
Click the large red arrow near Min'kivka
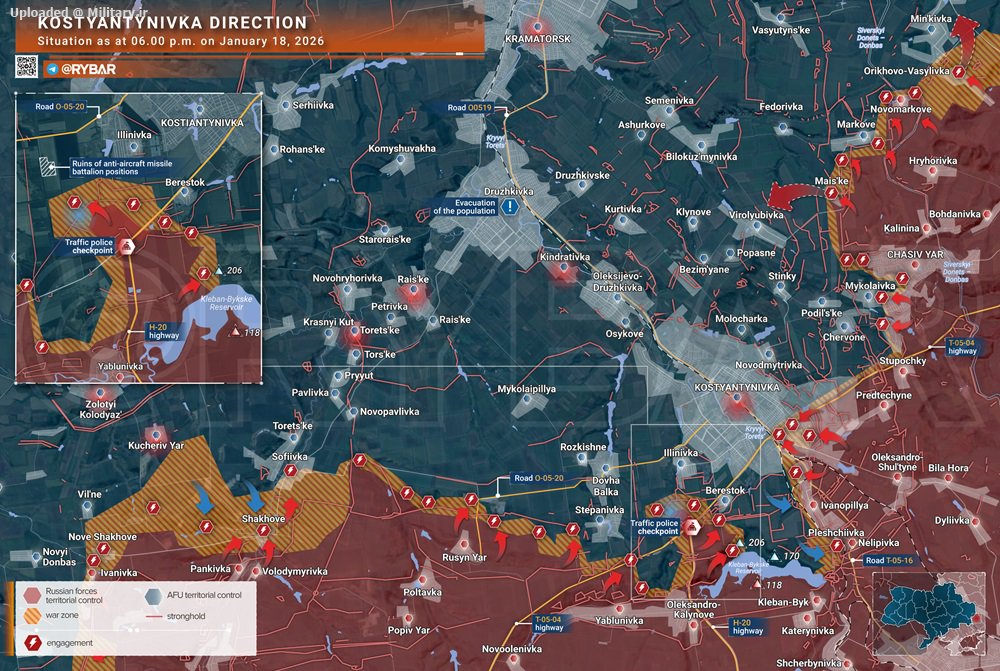click(964, 36)
